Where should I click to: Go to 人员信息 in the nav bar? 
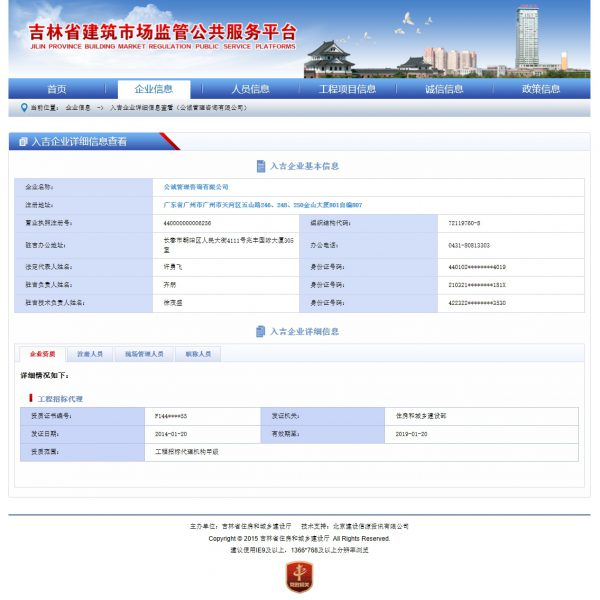point(251,89)
